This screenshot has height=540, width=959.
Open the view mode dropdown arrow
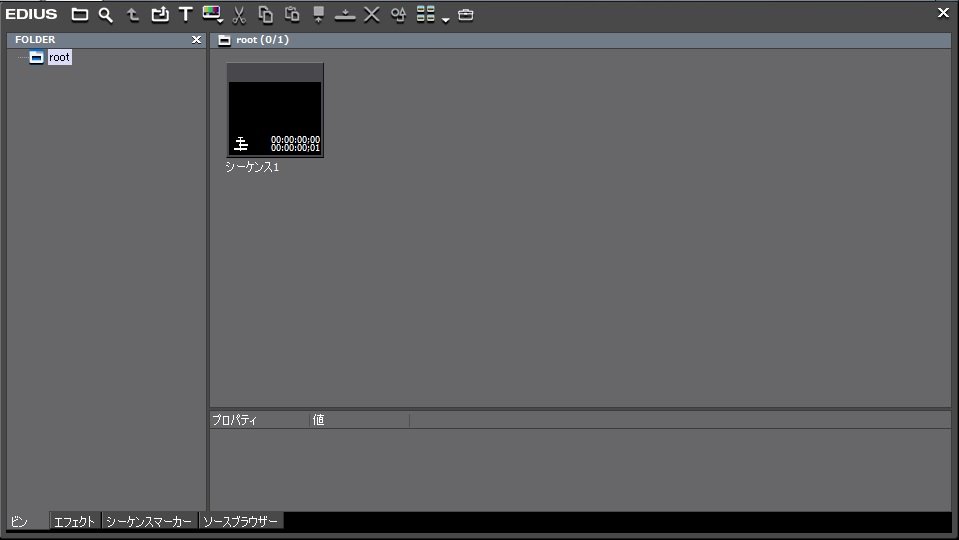pos(445,20)
